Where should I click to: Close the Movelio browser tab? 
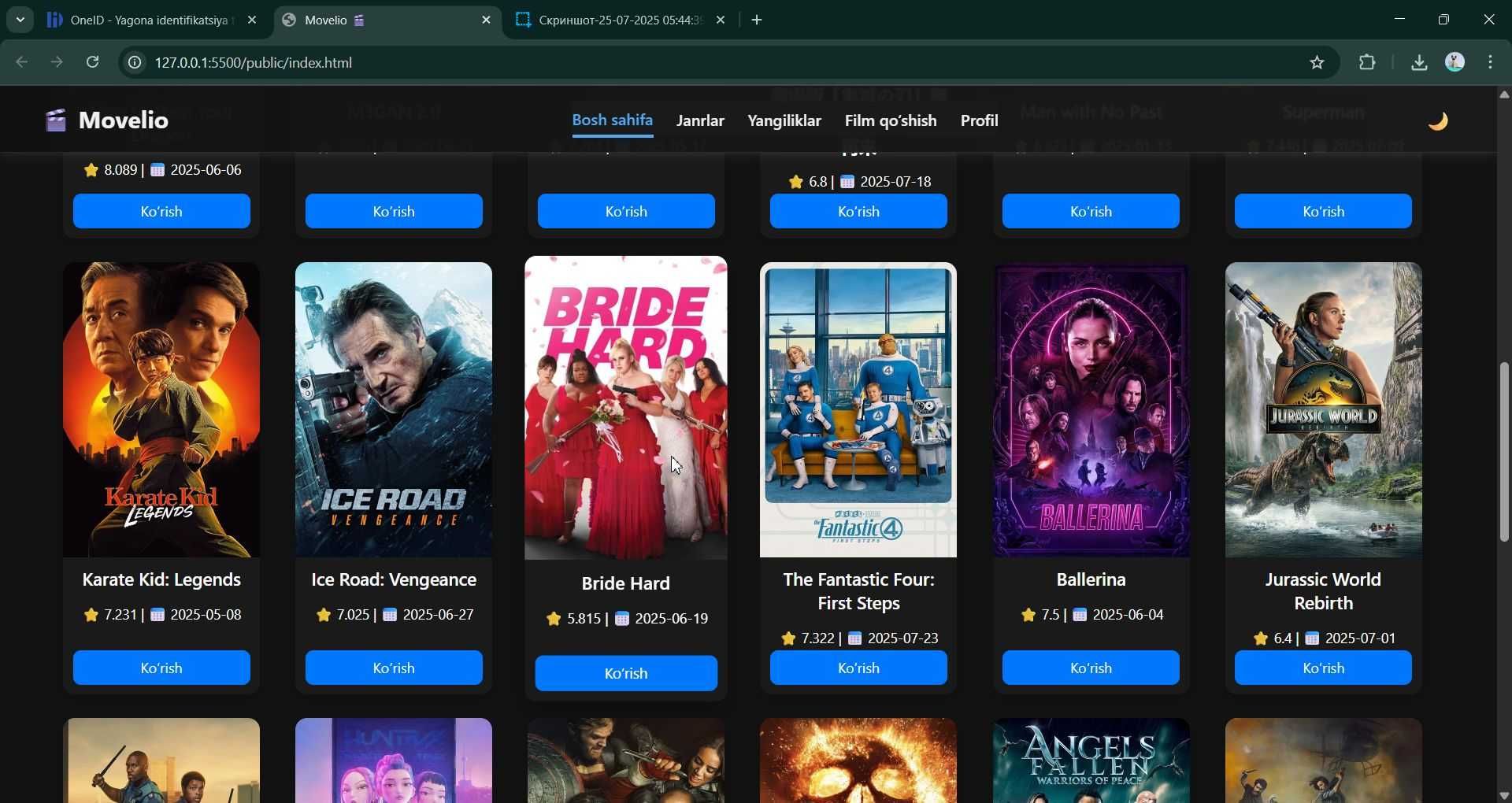486,20
